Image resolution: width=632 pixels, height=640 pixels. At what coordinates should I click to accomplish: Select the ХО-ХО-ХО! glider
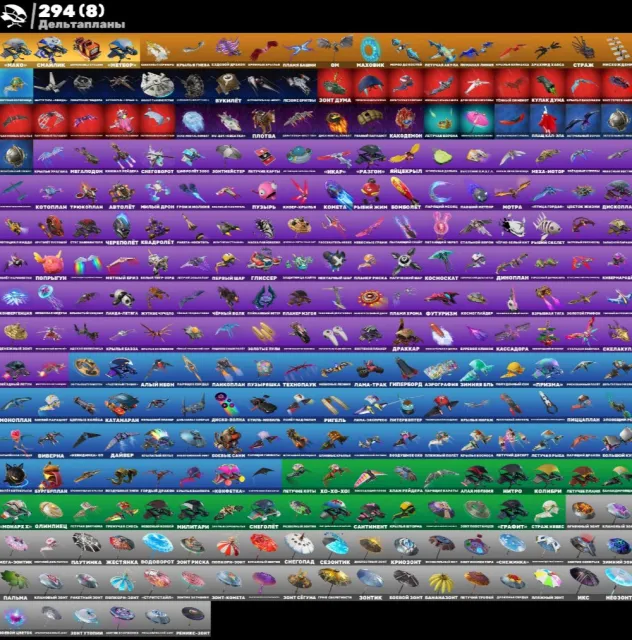pos(335,477)
